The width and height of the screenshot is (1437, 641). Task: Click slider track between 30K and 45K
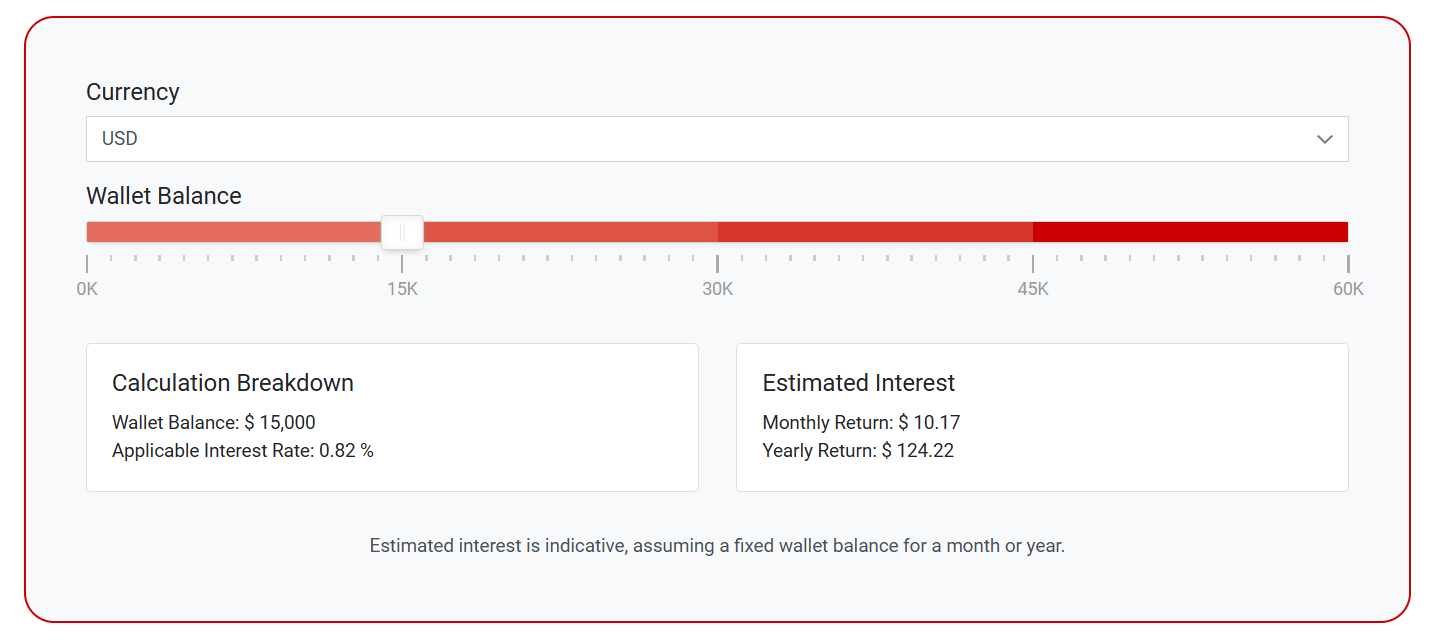pyautogui.click(x=875, y=232)
